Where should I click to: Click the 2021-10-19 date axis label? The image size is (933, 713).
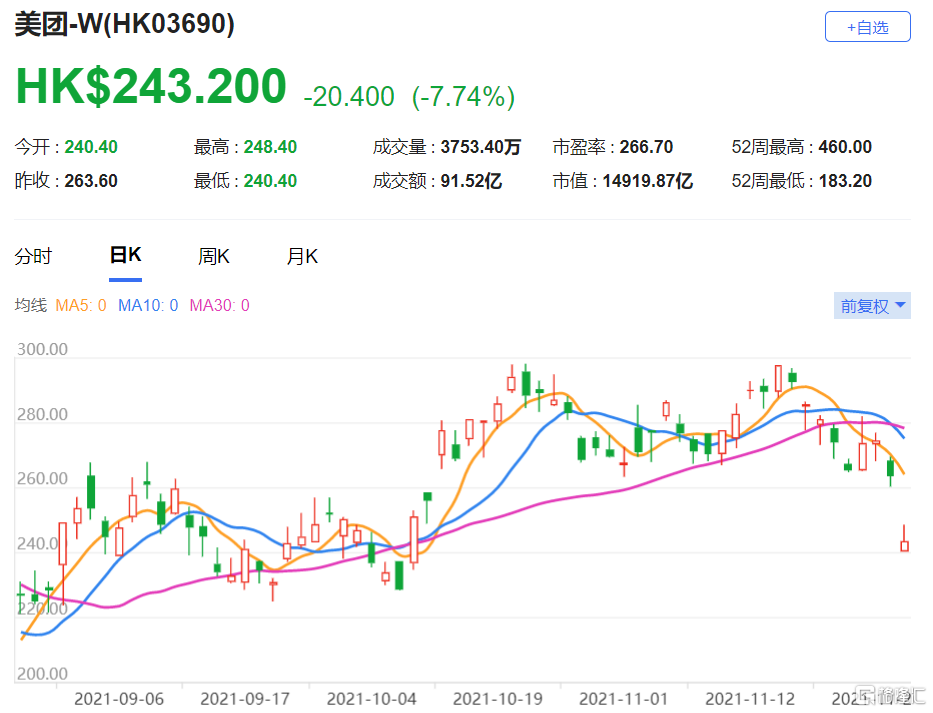pyautogui.click(x=497, y=699)
